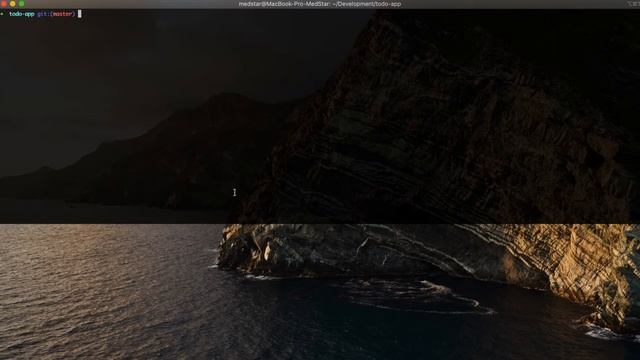Click the green fullscreen window button

[x=22, y=4]
